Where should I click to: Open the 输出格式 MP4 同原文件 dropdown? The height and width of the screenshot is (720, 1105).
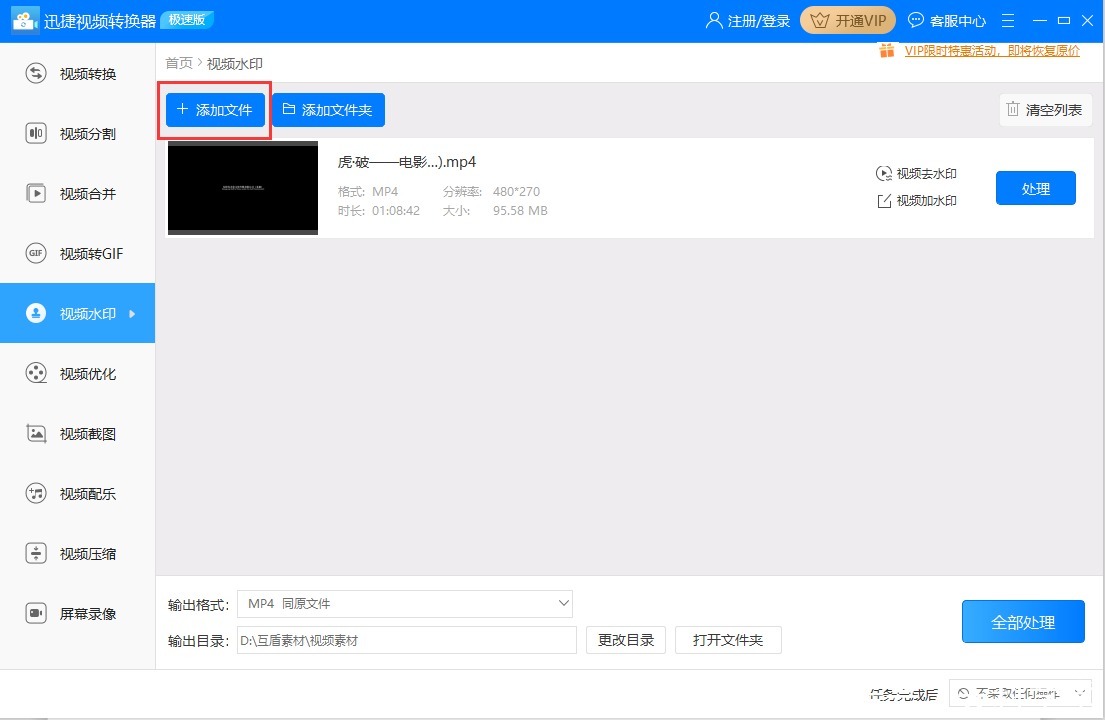point(405,604)
